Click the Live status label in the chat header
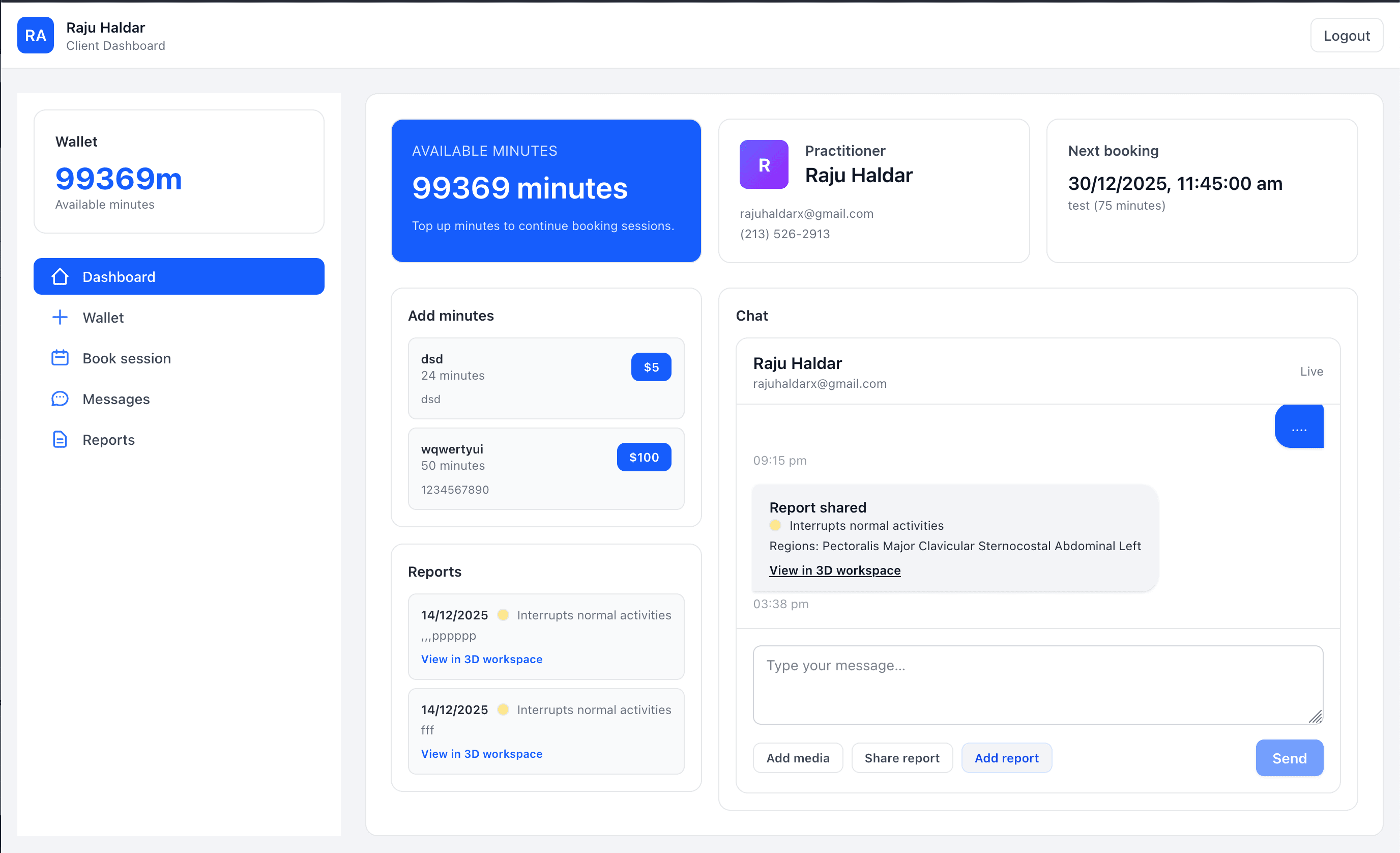Viewport: 1400px width, 853px height. [x=1311, y=371]
